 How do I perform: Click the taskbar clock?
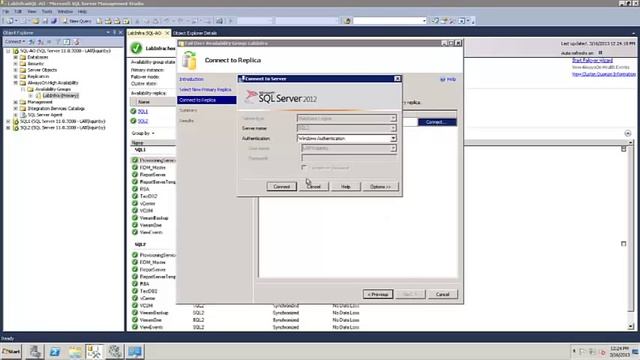(x=619, y=351)
